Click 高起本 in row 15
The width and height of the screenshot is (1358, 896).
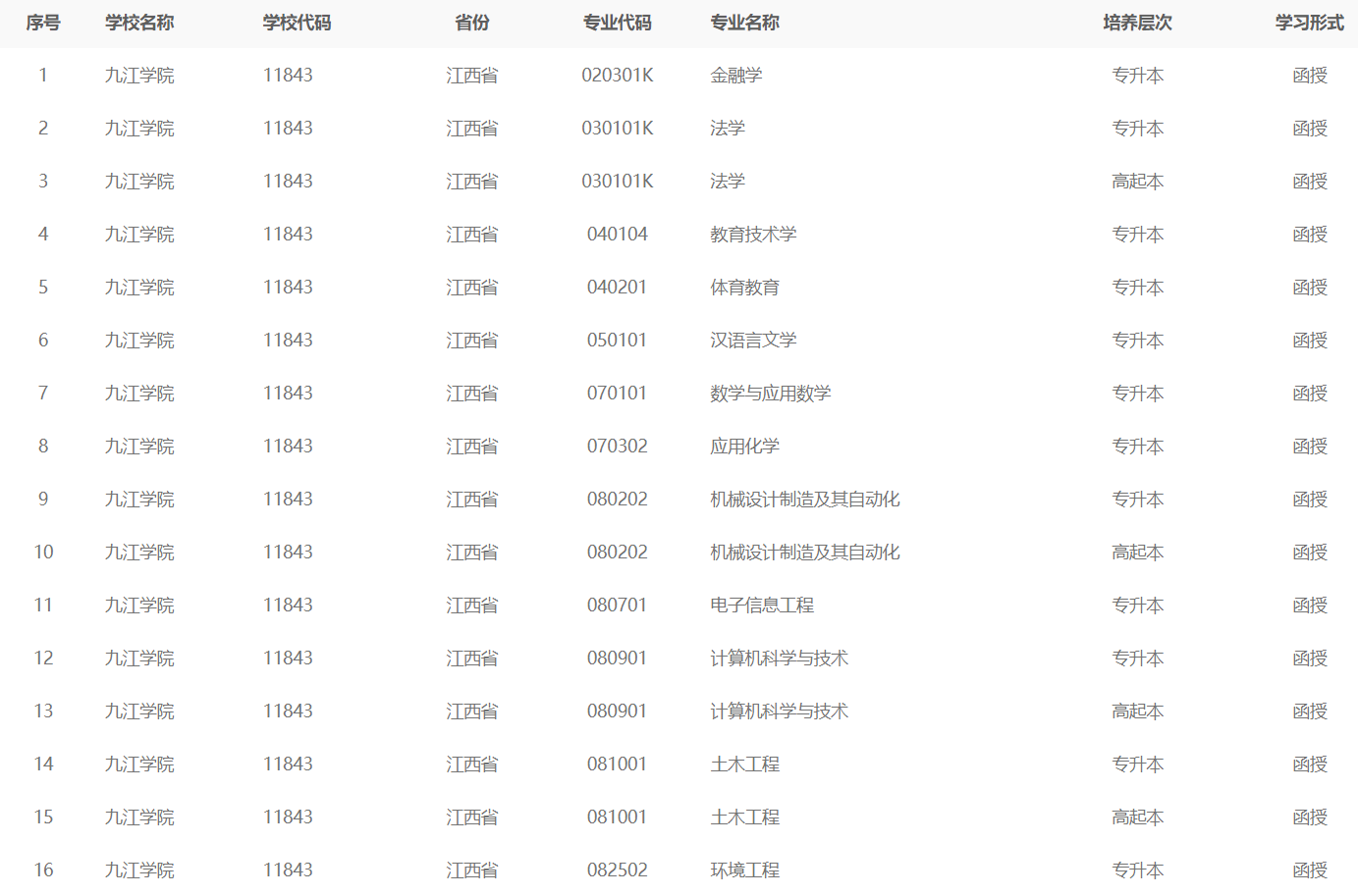point(1138,817)
